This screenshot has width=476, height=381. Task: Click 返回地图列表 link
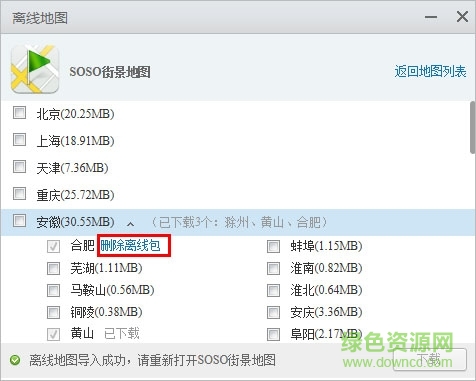(430, 71)
